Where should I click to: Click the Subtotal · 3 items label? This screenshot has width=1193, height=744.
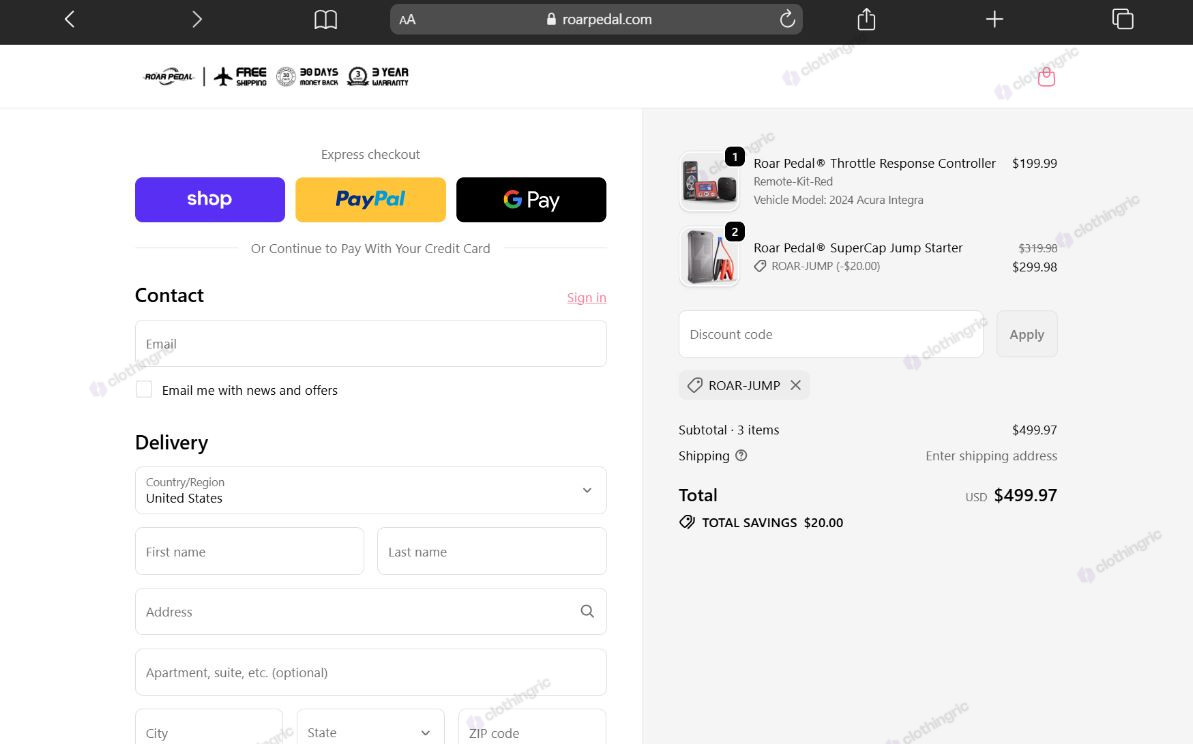coord(728,429)
